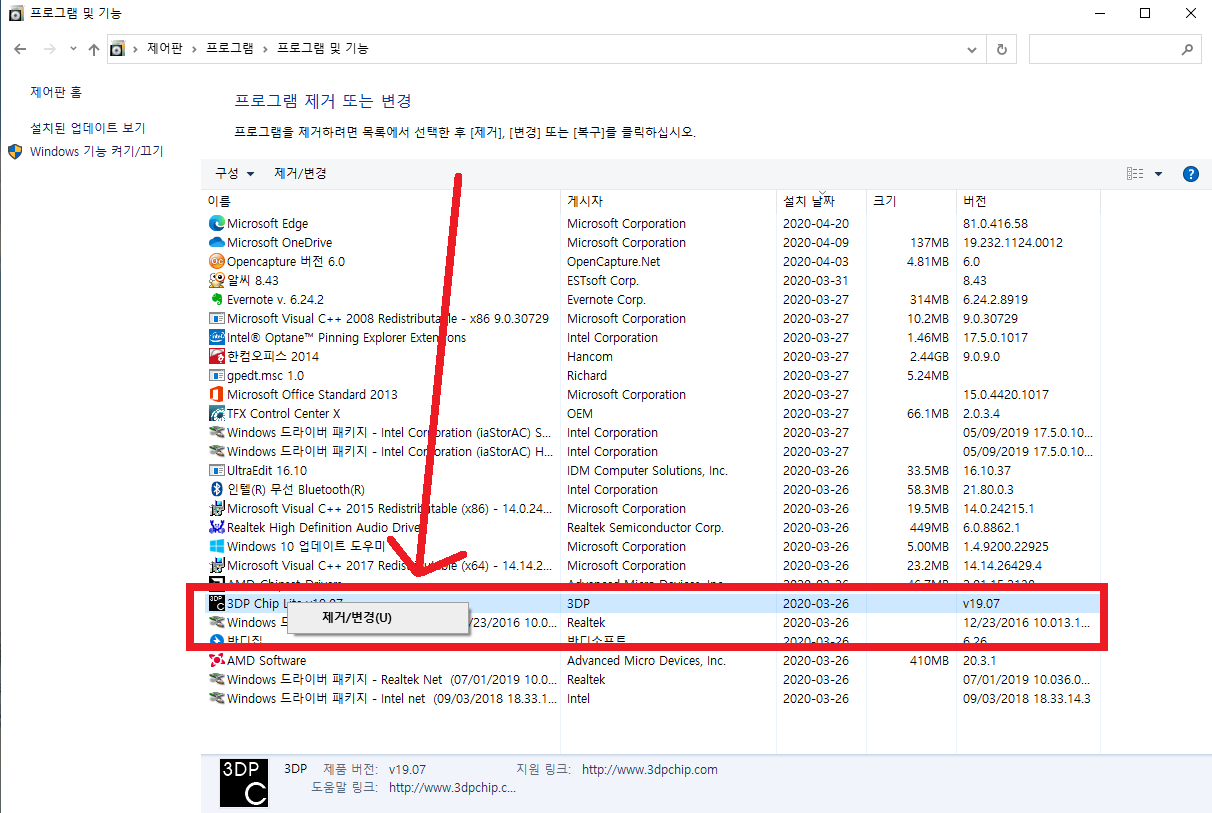Select Windows 드라이버 패키지 - Realtek Net row
Screen dimensions: 1212x813
[652, 680]
